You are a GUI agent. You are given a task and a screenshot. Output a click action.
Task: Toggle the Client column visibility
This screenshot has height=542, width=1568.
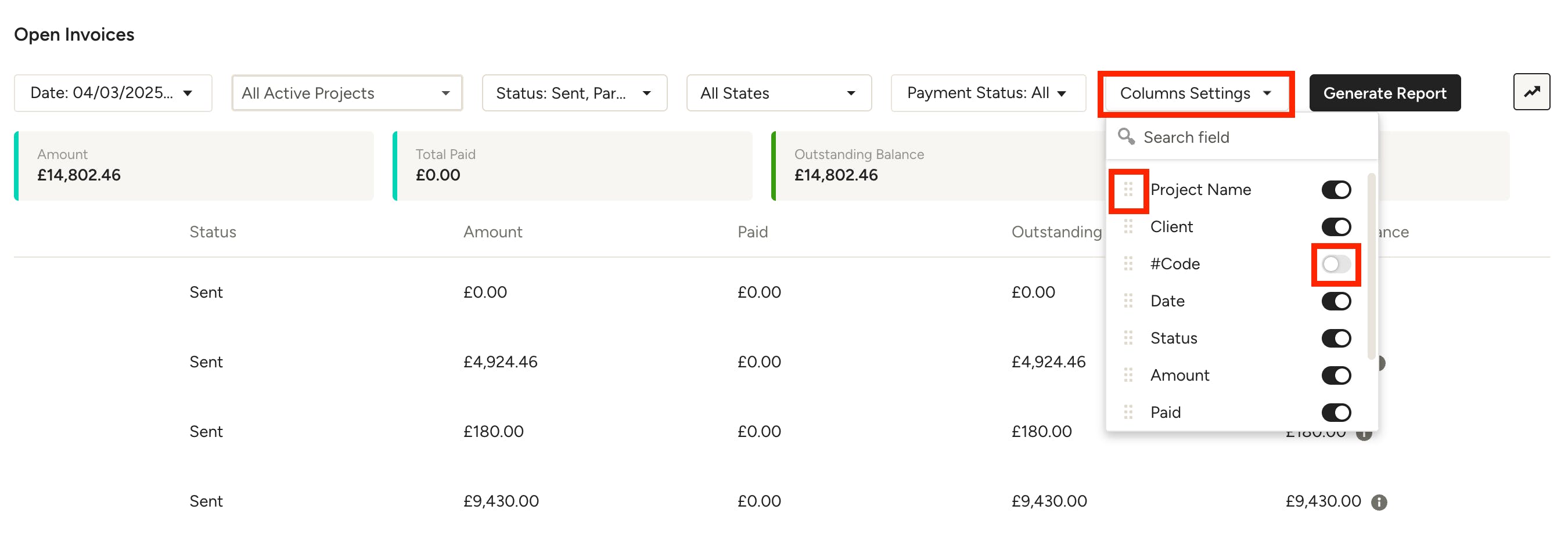[x=1336, y=227]
